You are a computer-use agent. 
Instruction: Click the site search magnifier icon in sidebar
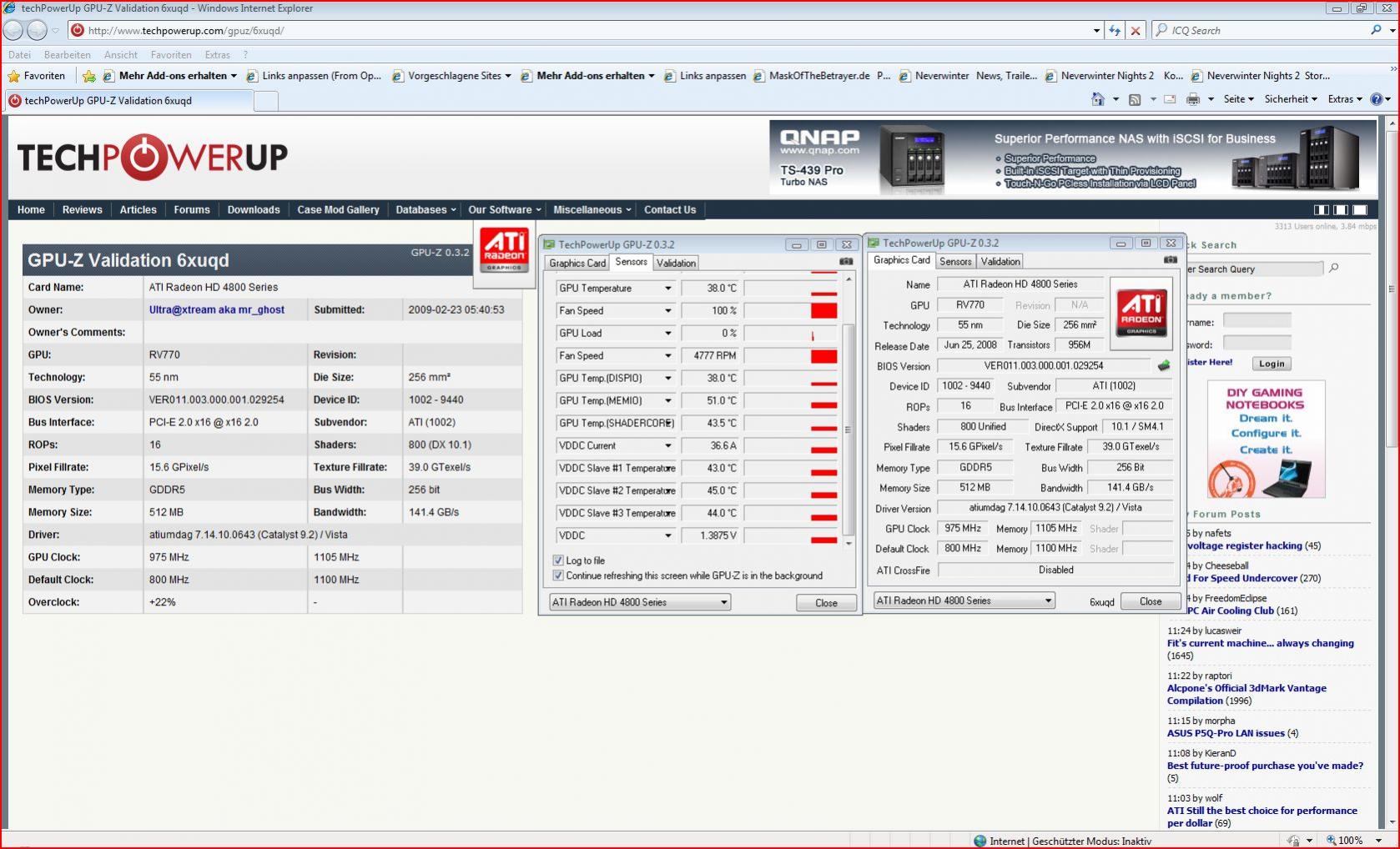pyautogui.click(x=1333, y=269)
